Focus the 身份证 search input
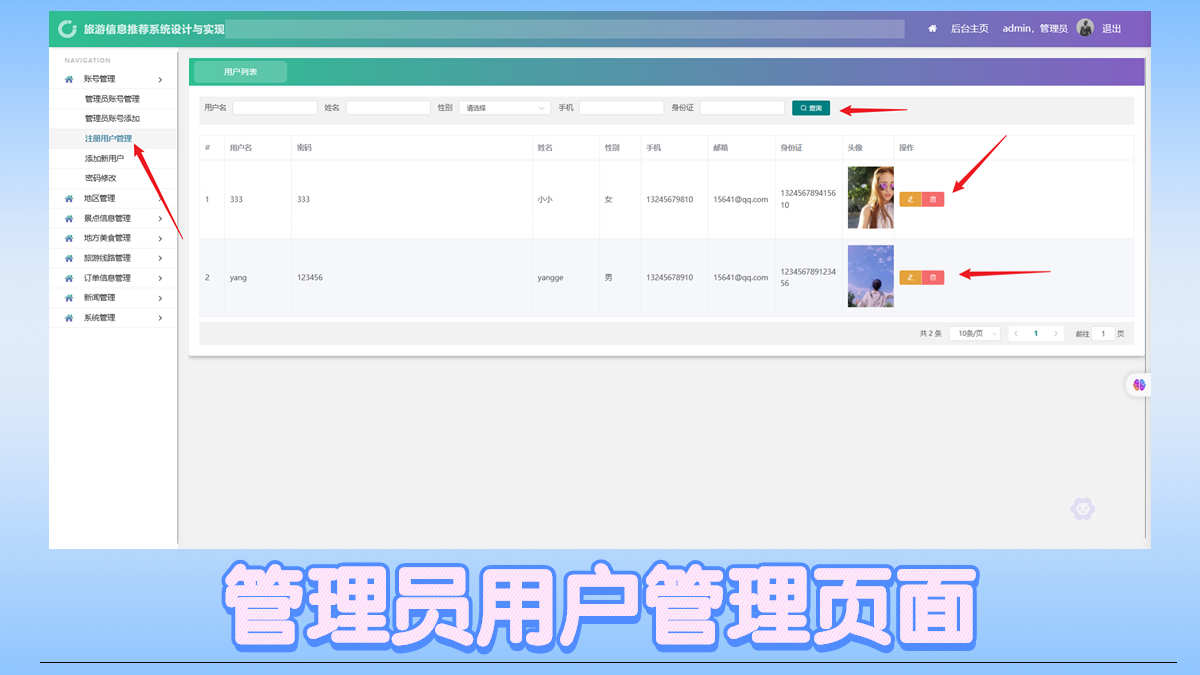Screen dimensions: 1200x675 point(742,107)
